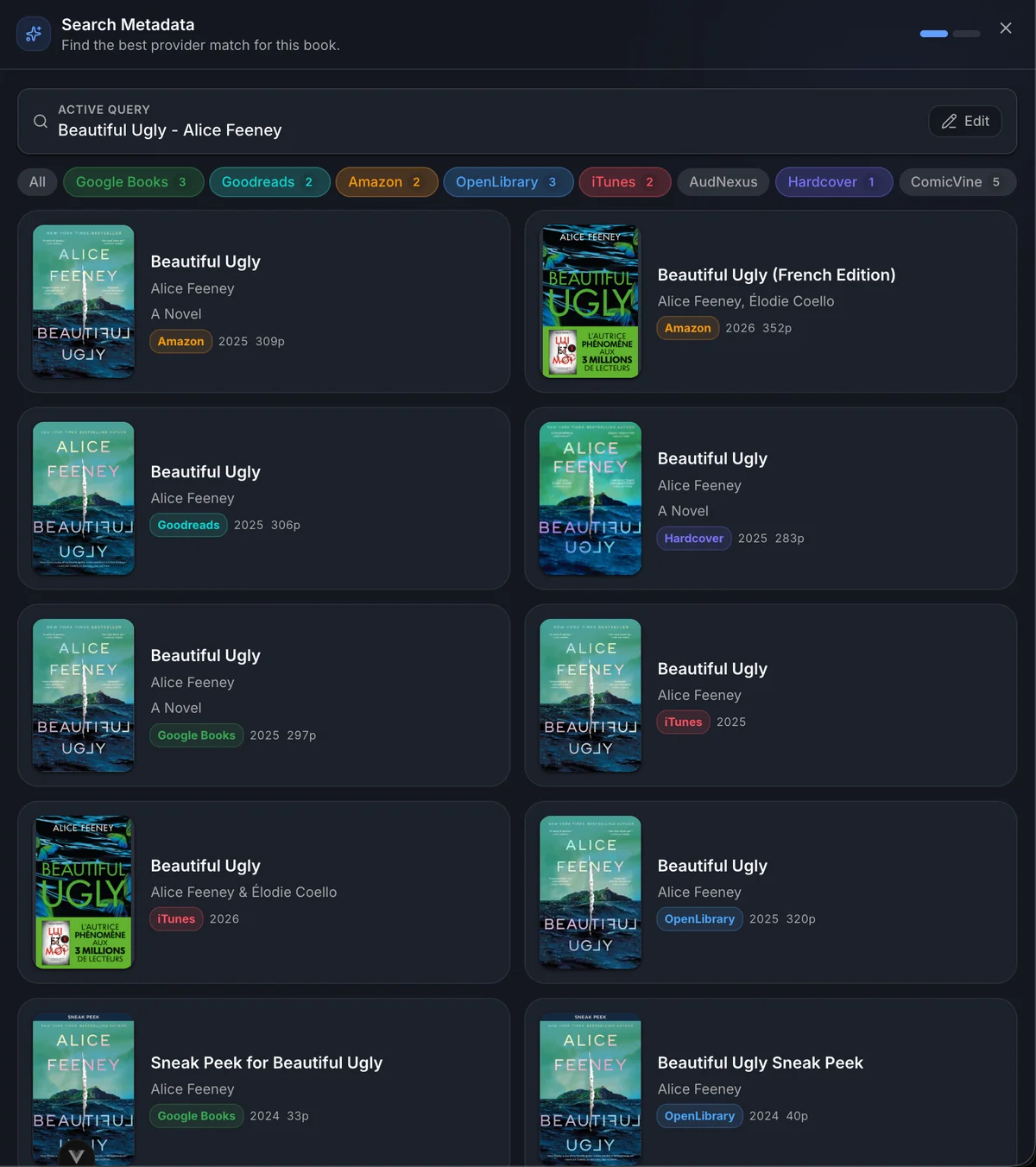Click the Amazon badge on 352p result
This screenshot has width=1036, height=1167.
688,328
